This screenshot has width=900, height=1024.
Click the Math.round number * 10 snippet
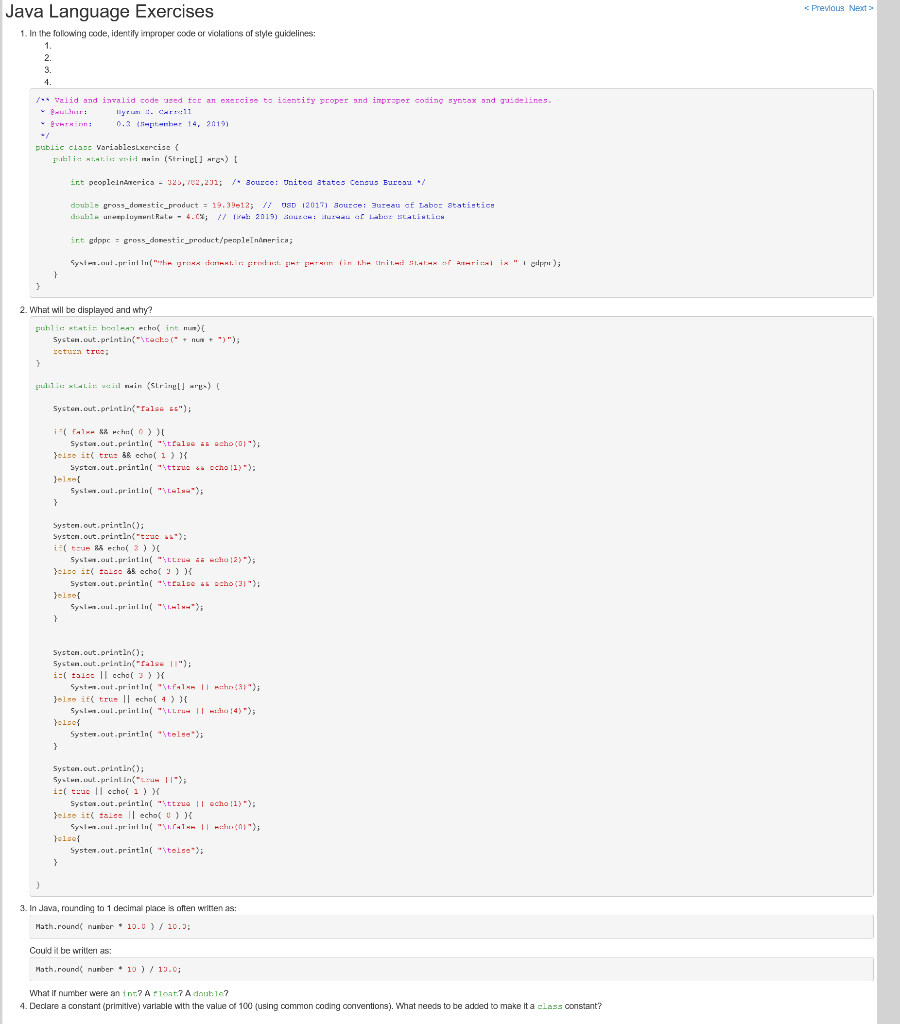[125, 969]
